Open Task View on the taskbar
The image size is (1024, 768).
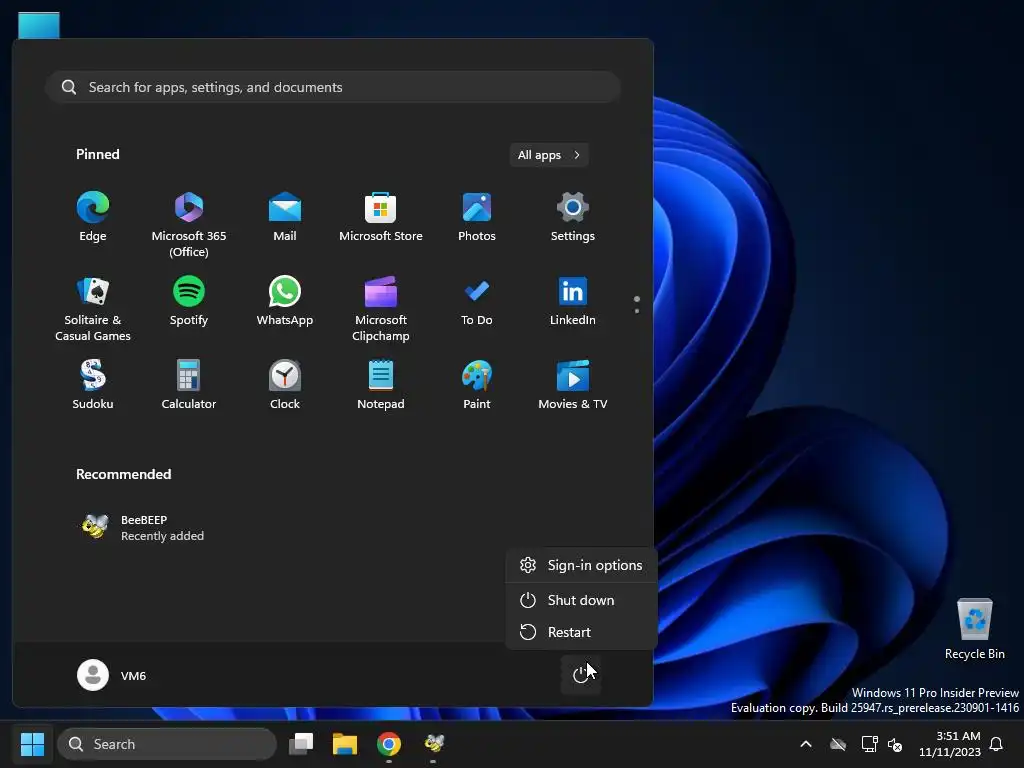(301, 744)
